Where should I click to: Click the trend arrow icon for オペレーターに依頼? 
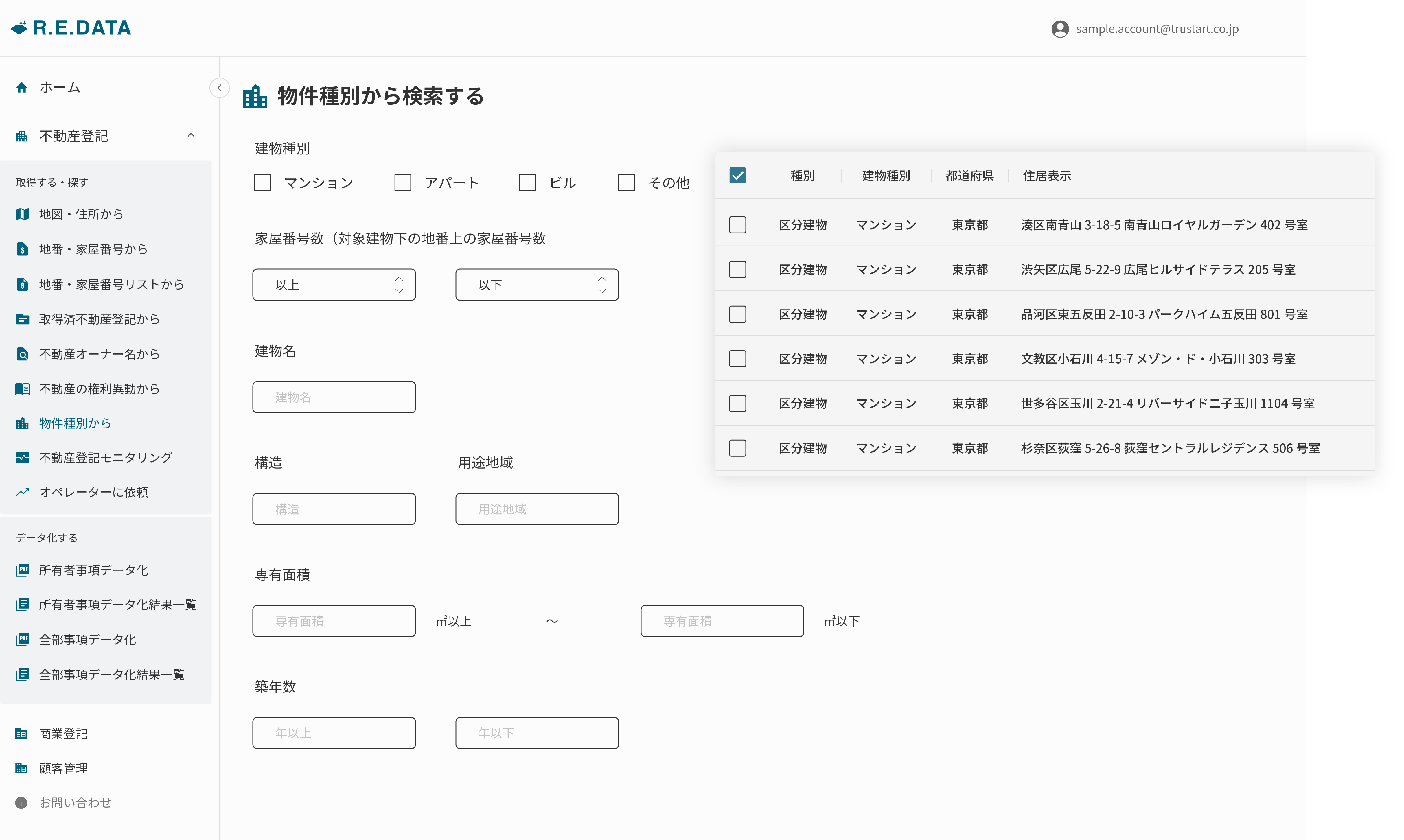click(x=22, y=492)
